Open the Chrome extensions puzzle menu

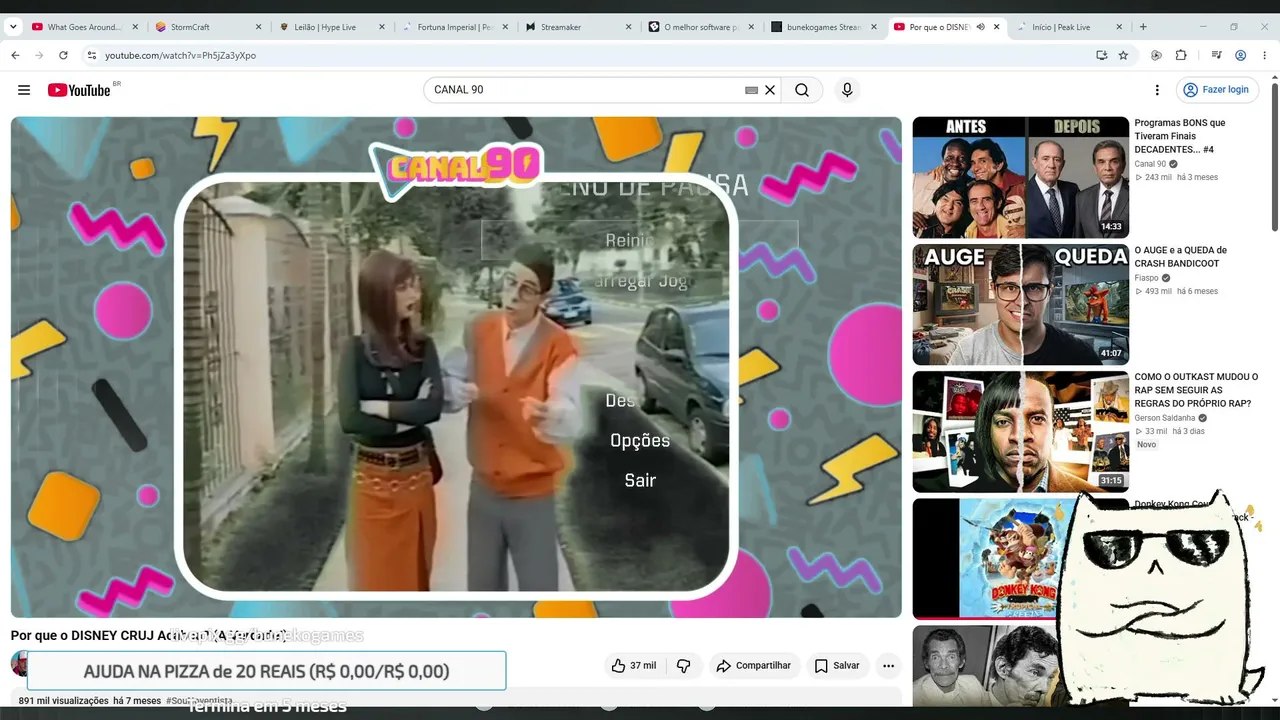point(1181,55)
